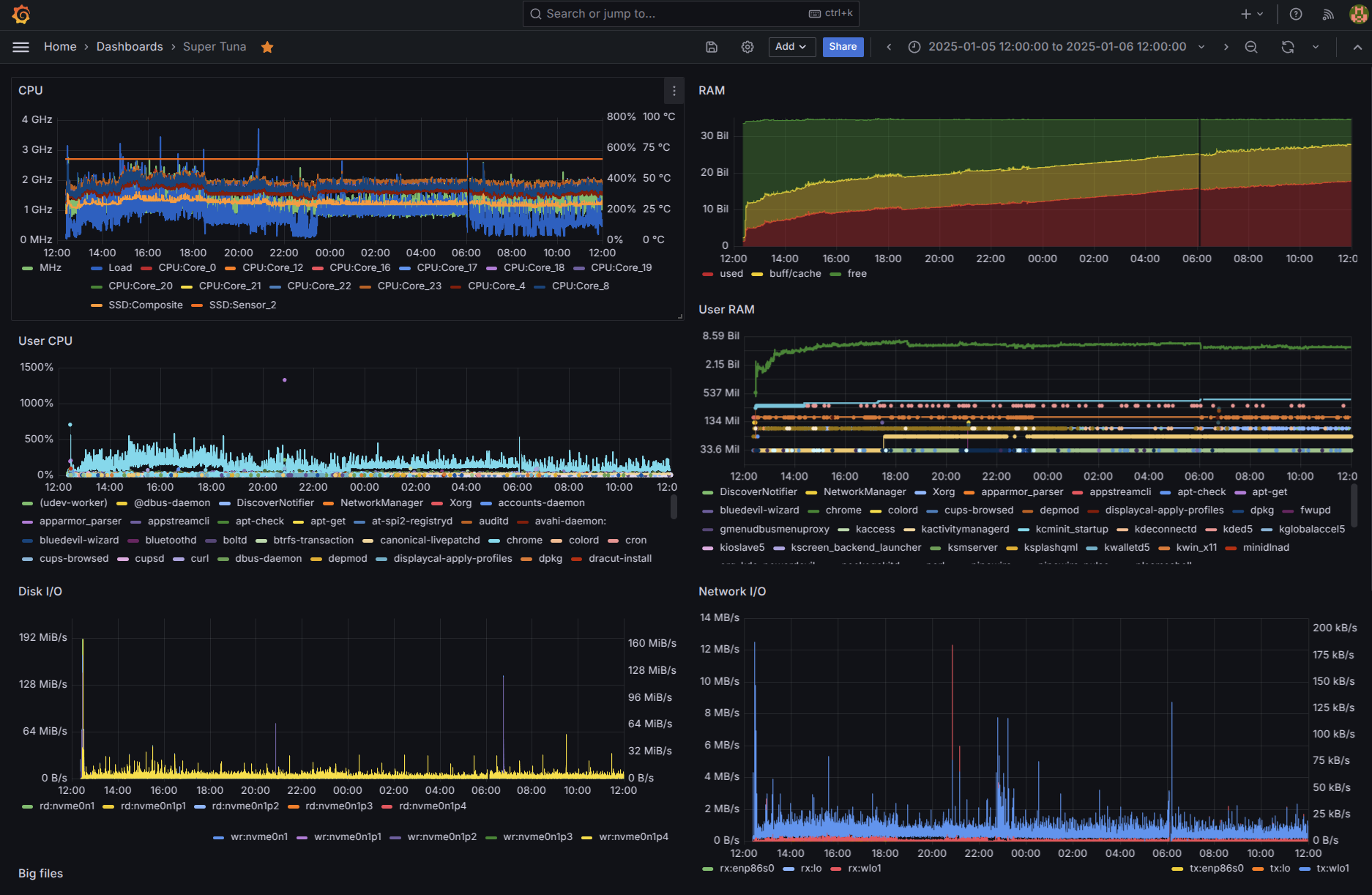Click the refresh dashboard icon
Image resolution: width=1372 pixels, height=895 pixels.
[1287, 47]
